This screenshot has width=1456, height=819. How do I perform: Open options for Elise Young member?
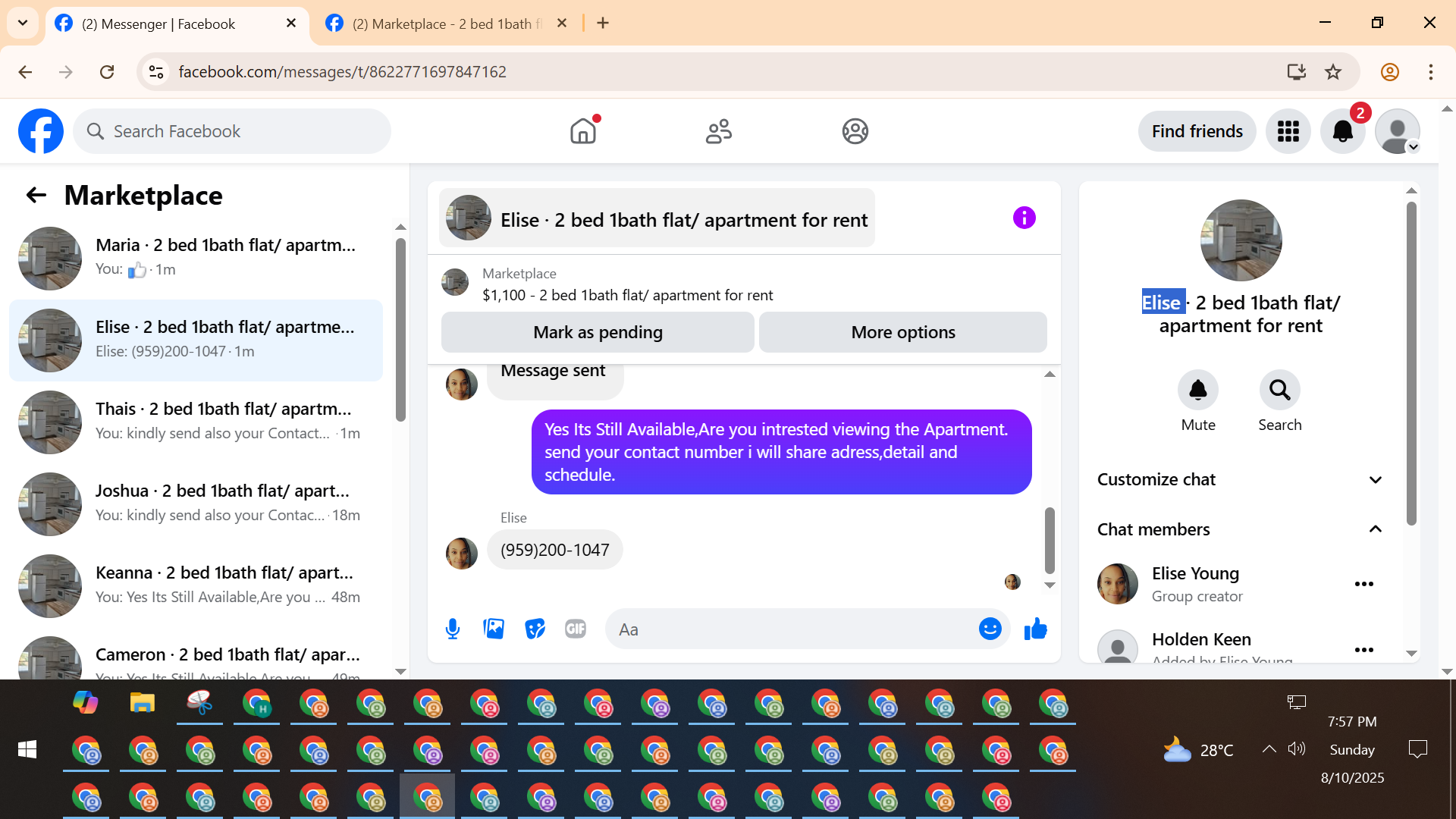pyautogui.click(x=1363, y=584)
